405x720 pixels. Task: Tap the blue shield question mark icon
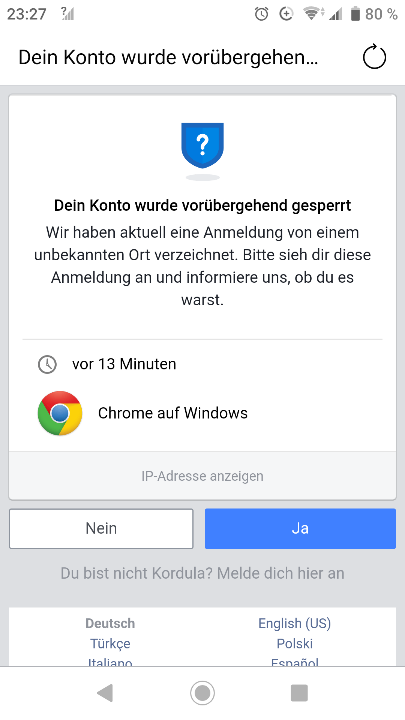(202, 146)
